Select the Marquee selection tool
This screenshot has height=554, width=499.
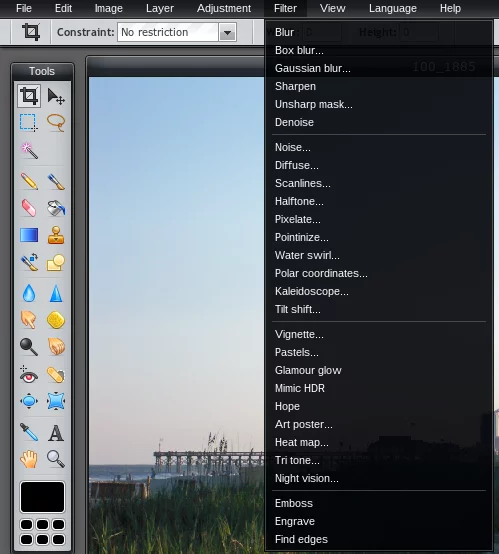point(29,123)
